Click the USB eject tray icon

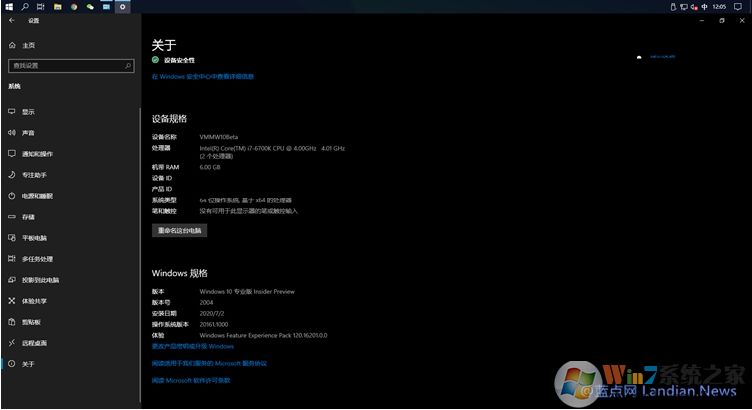pyautogui.click(x=673, y=7)
